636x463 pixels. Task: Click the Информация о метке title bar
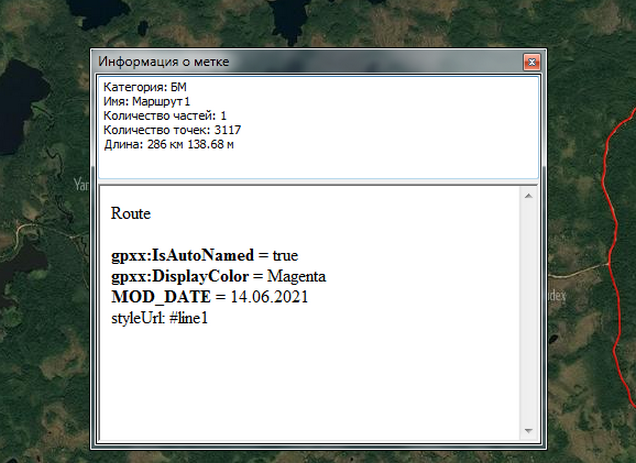[x=300, y=62]
